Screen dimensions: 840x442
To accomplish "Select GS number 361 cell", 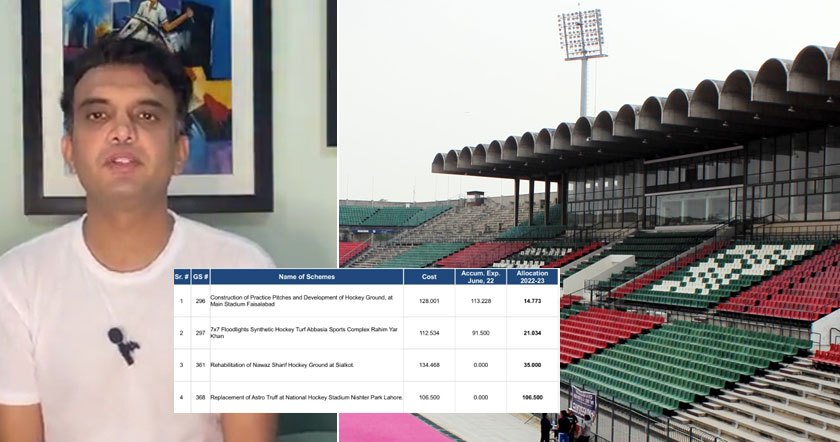I will click(x=200, y=365).
